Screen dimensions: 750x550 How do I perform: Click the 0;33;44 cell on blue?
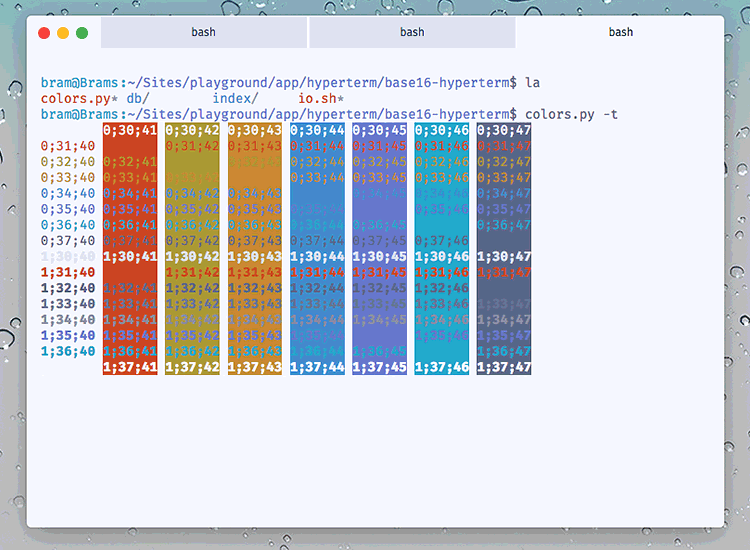click(x=317, y=177)
